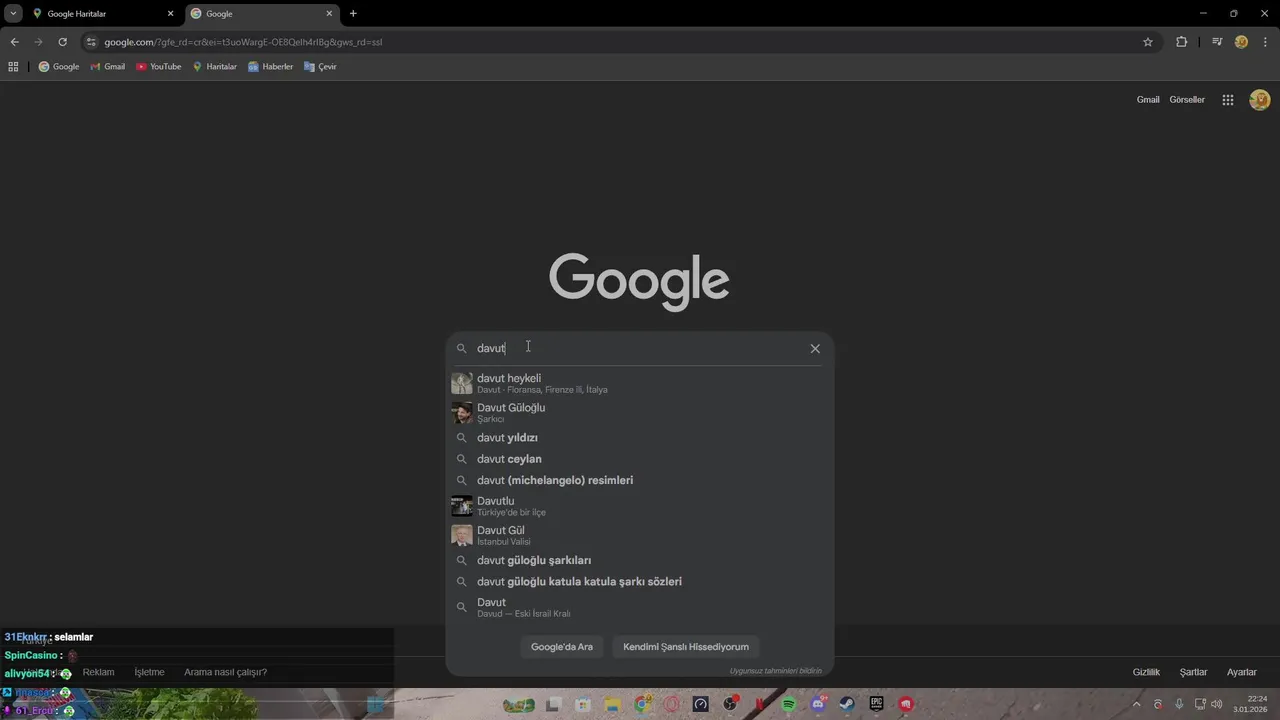Close the active Google tab
The image size is (1280, 720).
coord(330,14)
